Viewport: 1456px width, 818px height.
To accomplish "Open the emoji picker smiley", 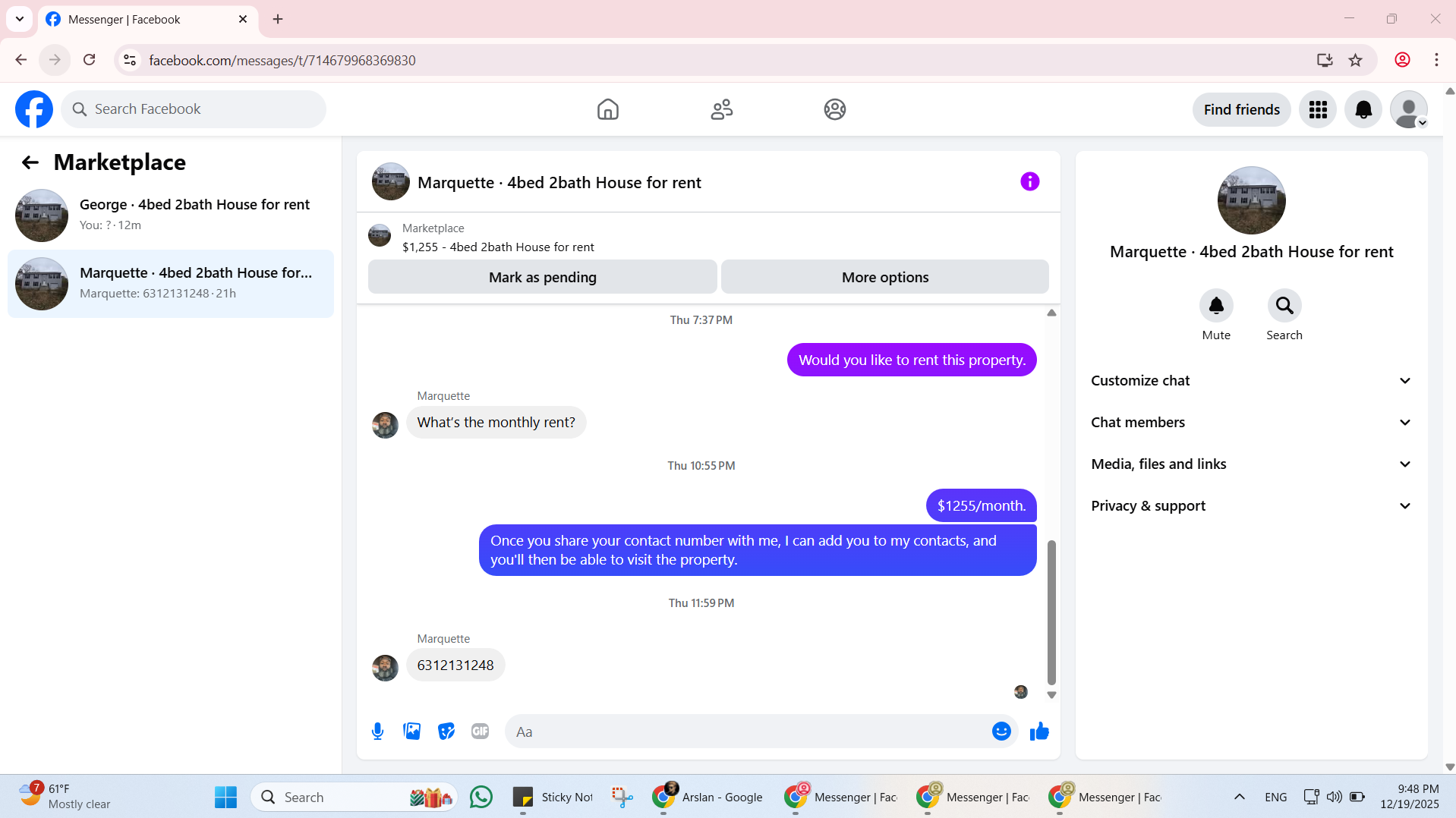I will pos(1001,731).
